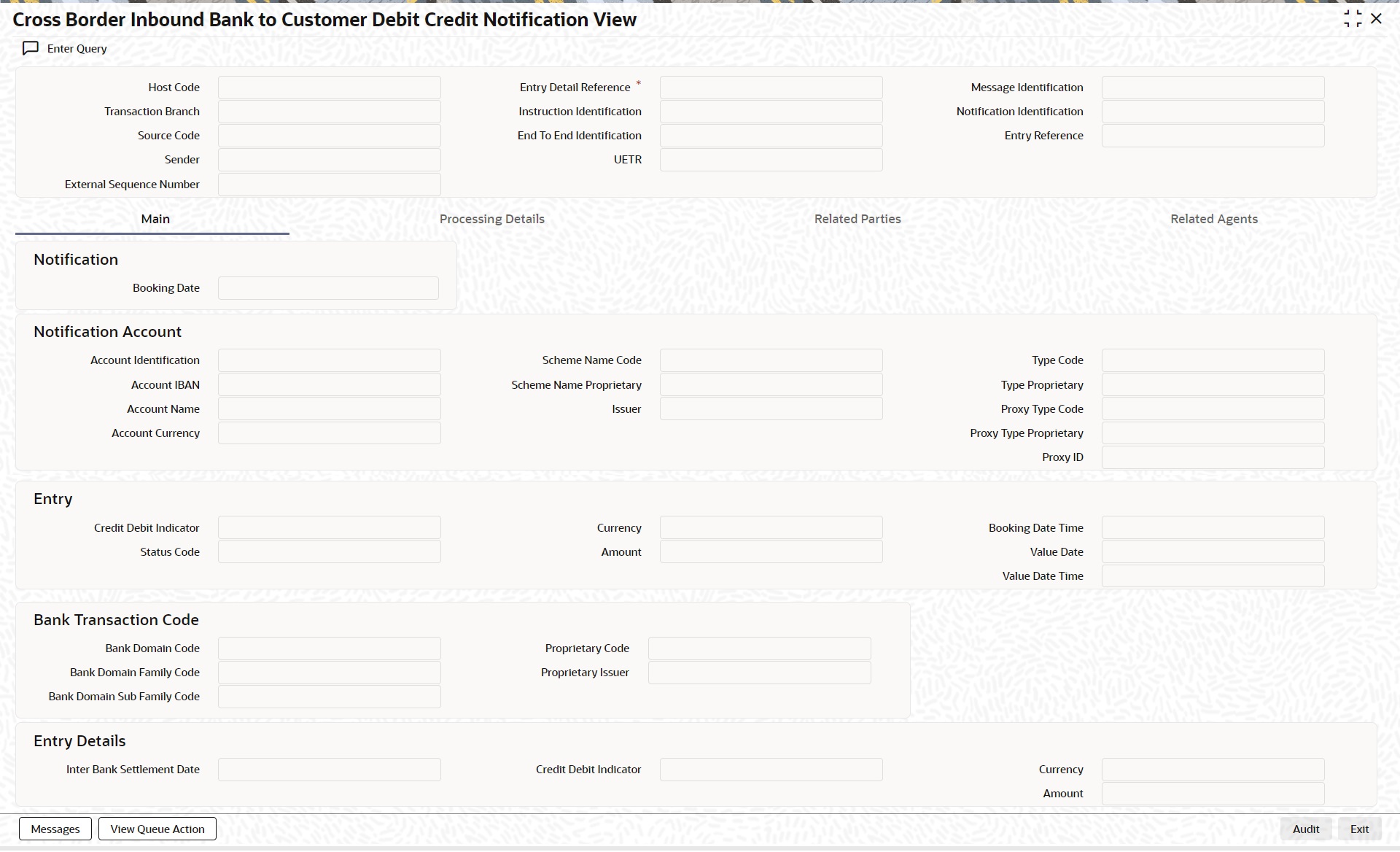
Task: Focus the Proxy Type Code field
Action: click(x=1213, y=409)
